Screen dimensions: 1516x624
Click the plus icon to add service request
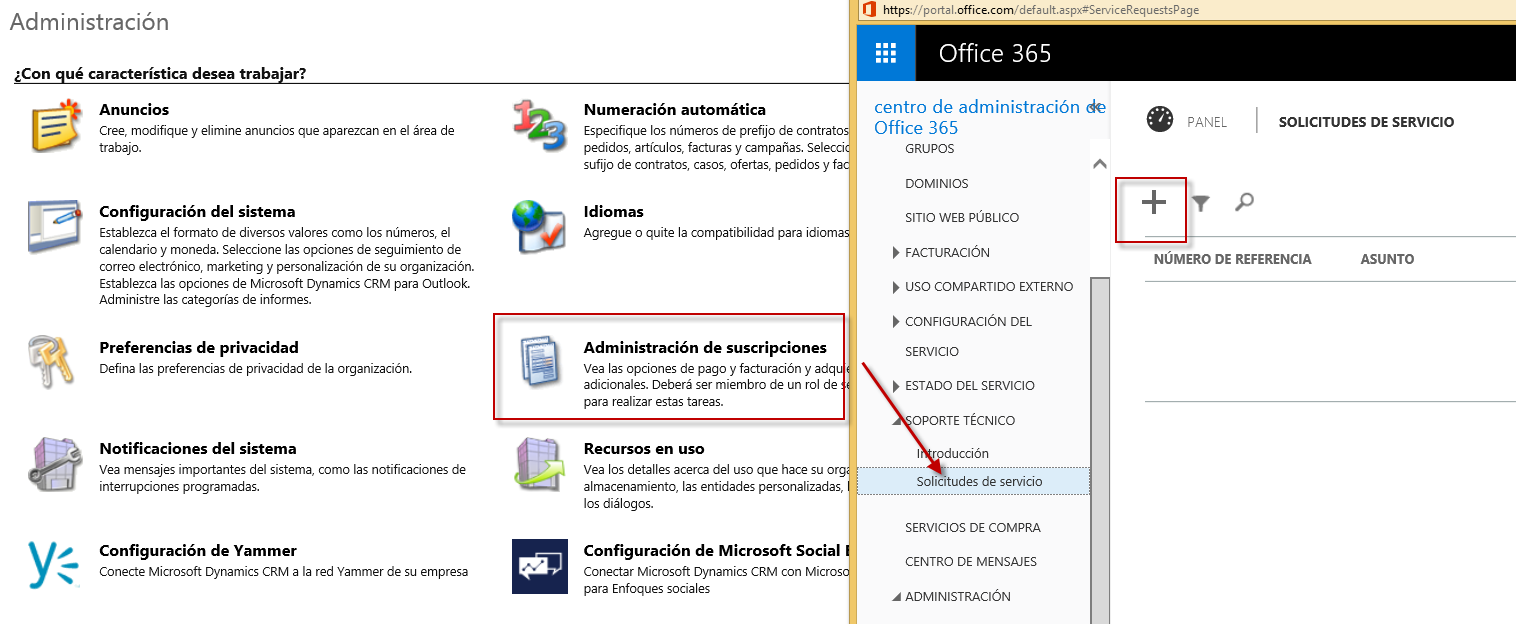[x=1154, y=202]
